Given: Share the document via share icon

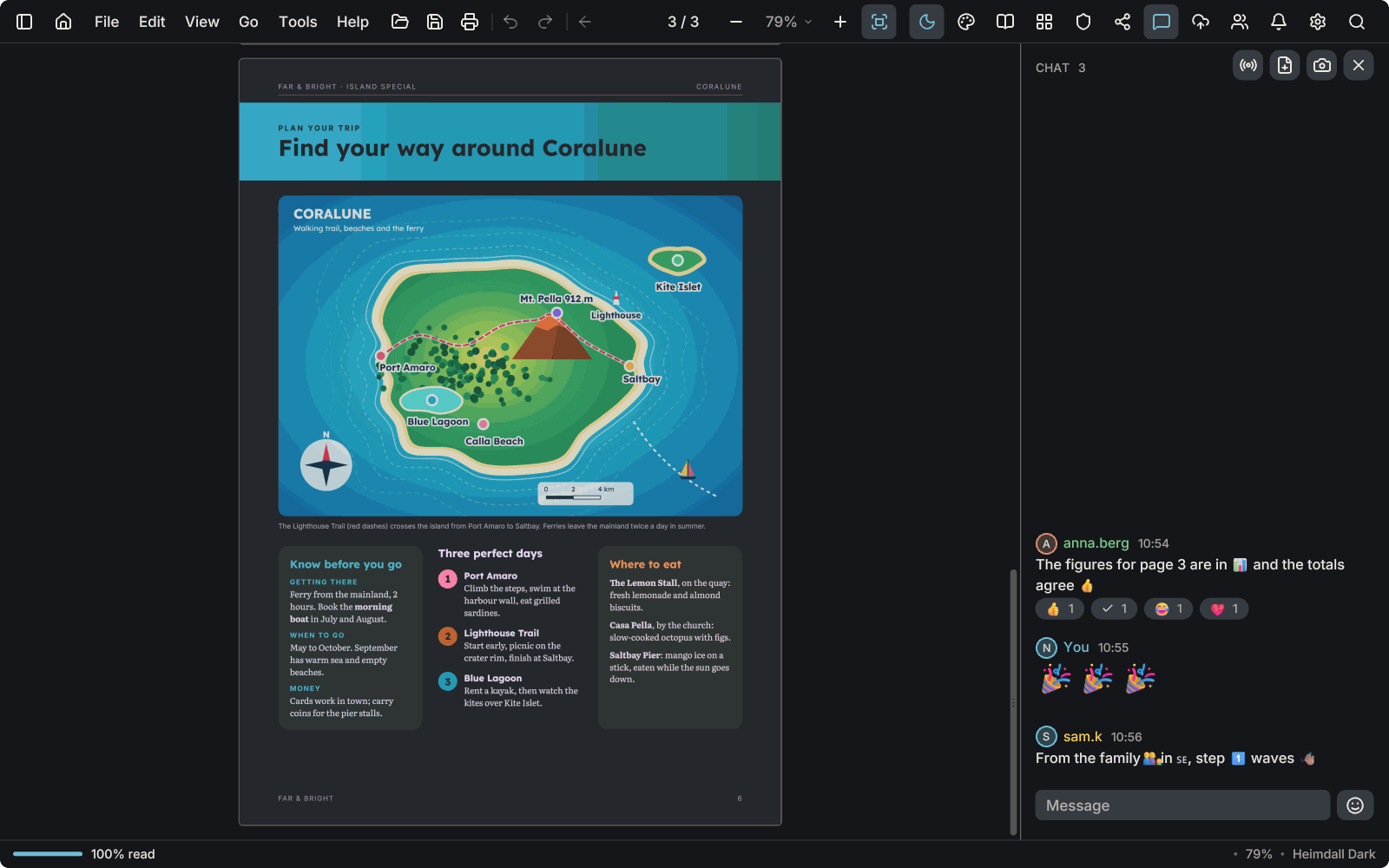Looking at the screenshot, I should point(1122,22).
